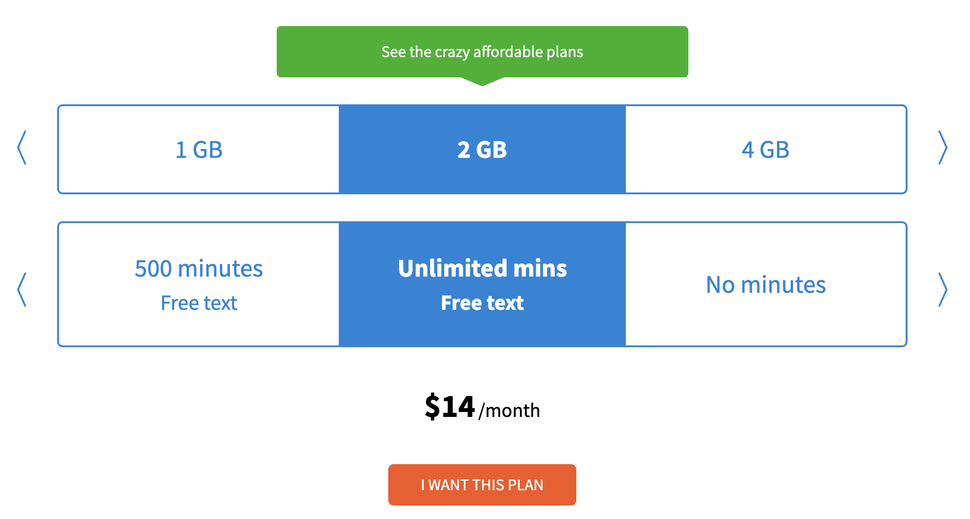Click the /month billing period label
Viewport: 970px width, 519px height.
tap(510, 410)
